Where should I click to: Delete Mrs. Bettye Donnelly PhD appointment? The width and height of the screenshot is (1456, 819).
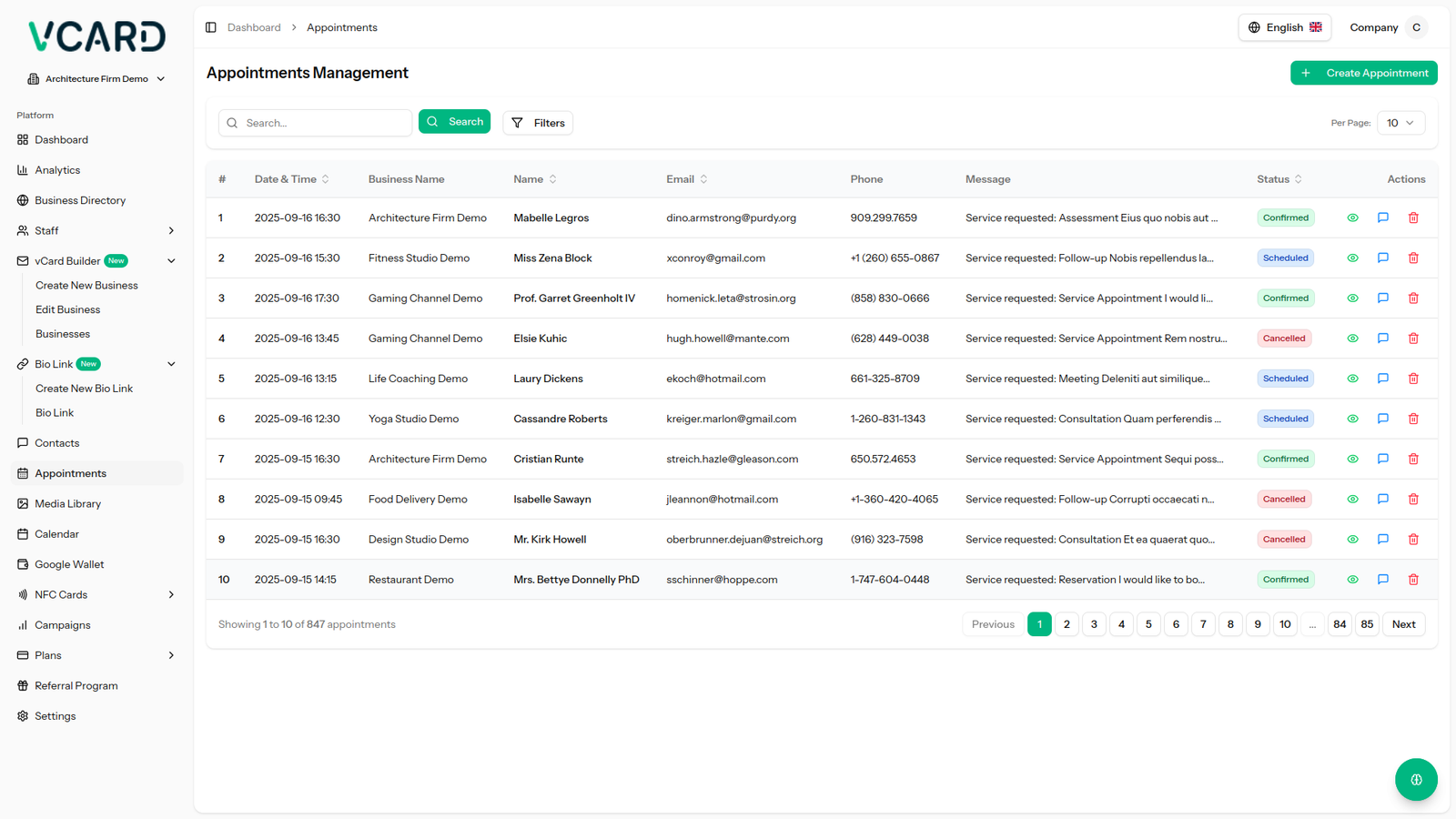point(1413,580)
